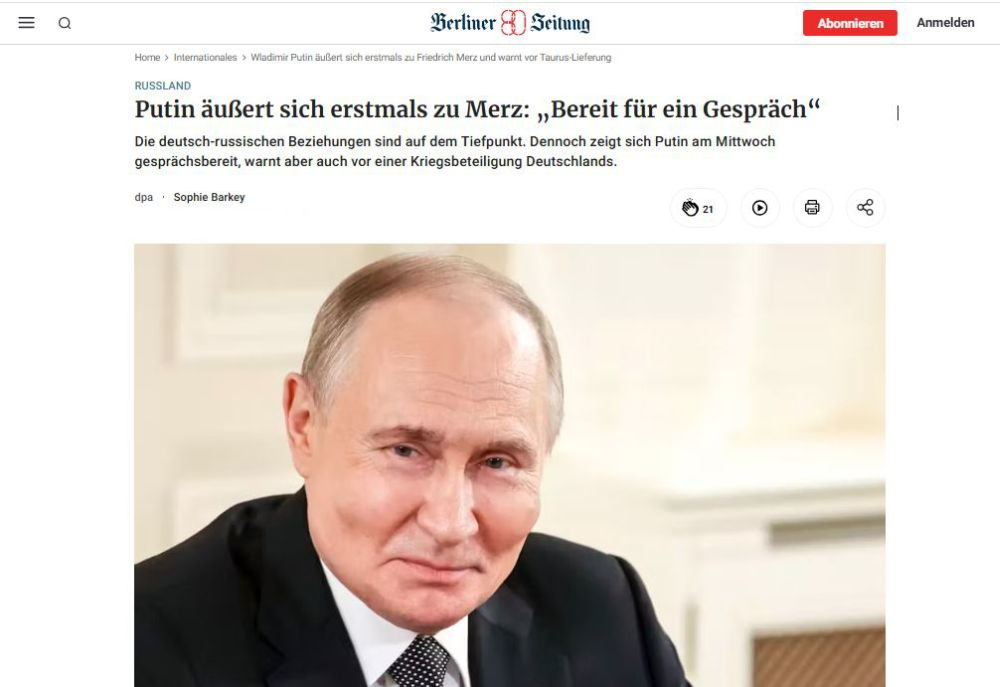Screen dimensions: 1000x687
Task: Select the current article breadcrumb title
Action: [x=430, y=57]
